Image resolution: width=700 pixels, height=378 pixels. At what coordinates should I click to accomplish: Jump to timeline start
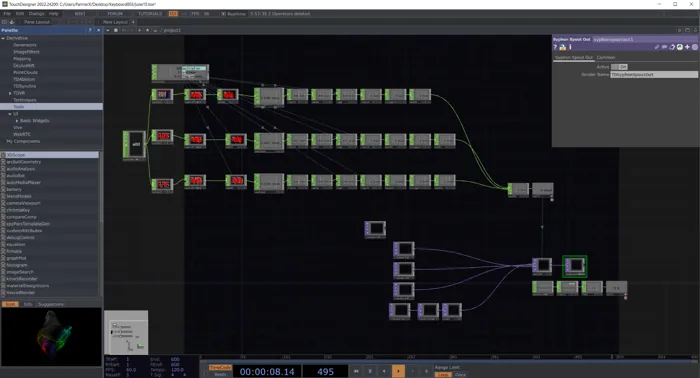(x=356, y=371)
